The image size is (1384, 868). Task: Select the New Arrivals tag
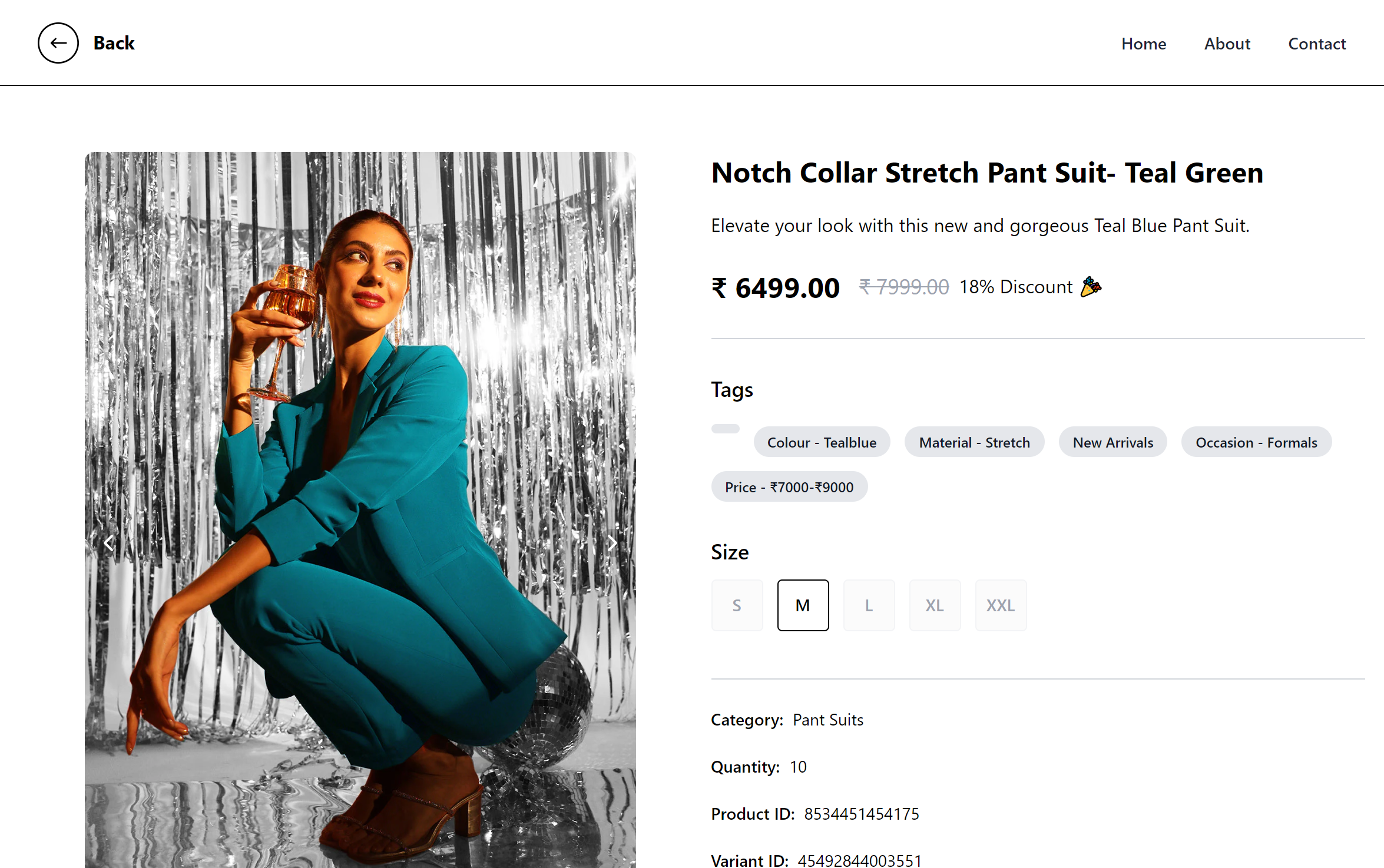[x=1113, y=442]
